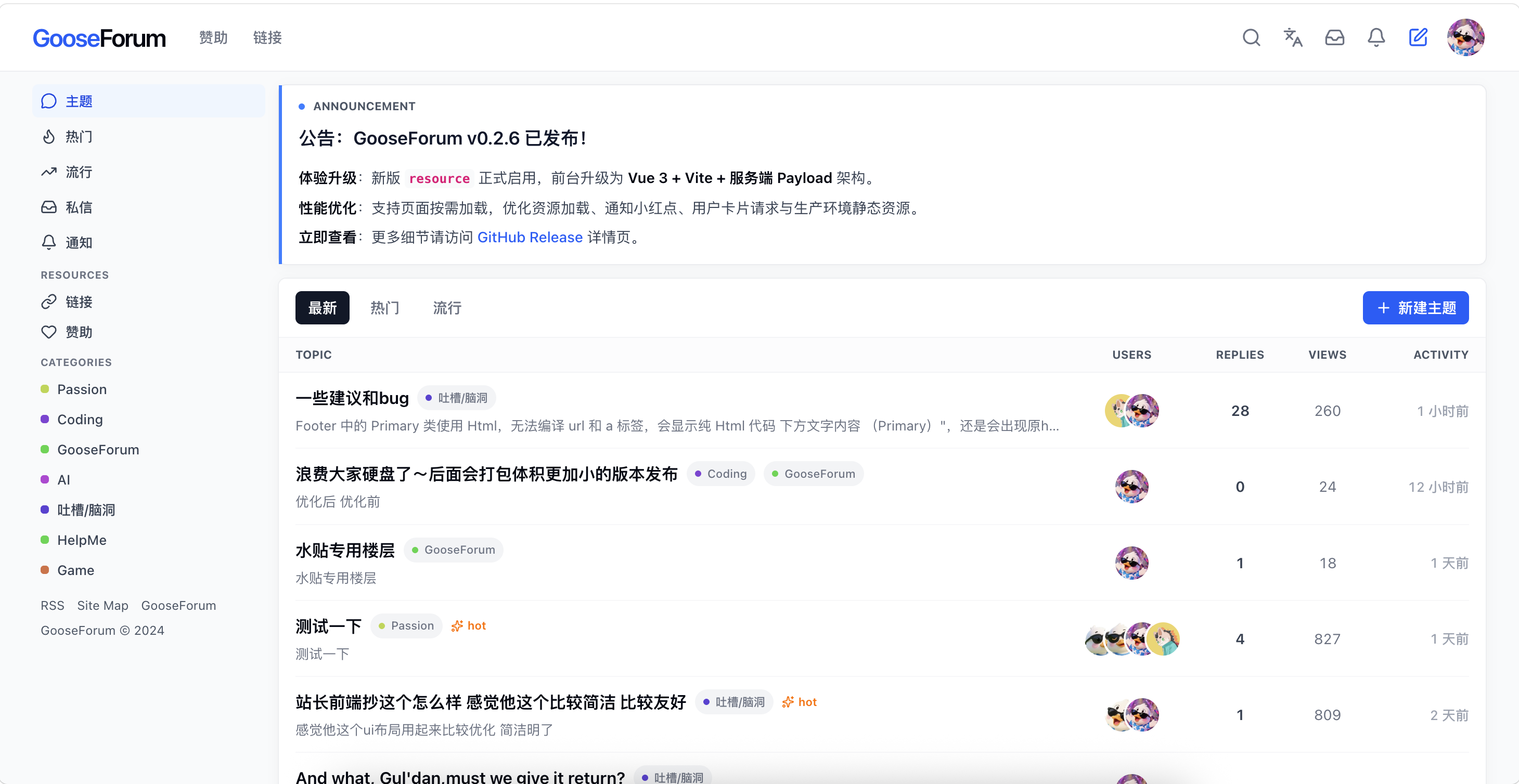The width and height of the screenshot is (1519, 784).
Task: Open the GitHub Release link
Action: [x=530, y=237]
